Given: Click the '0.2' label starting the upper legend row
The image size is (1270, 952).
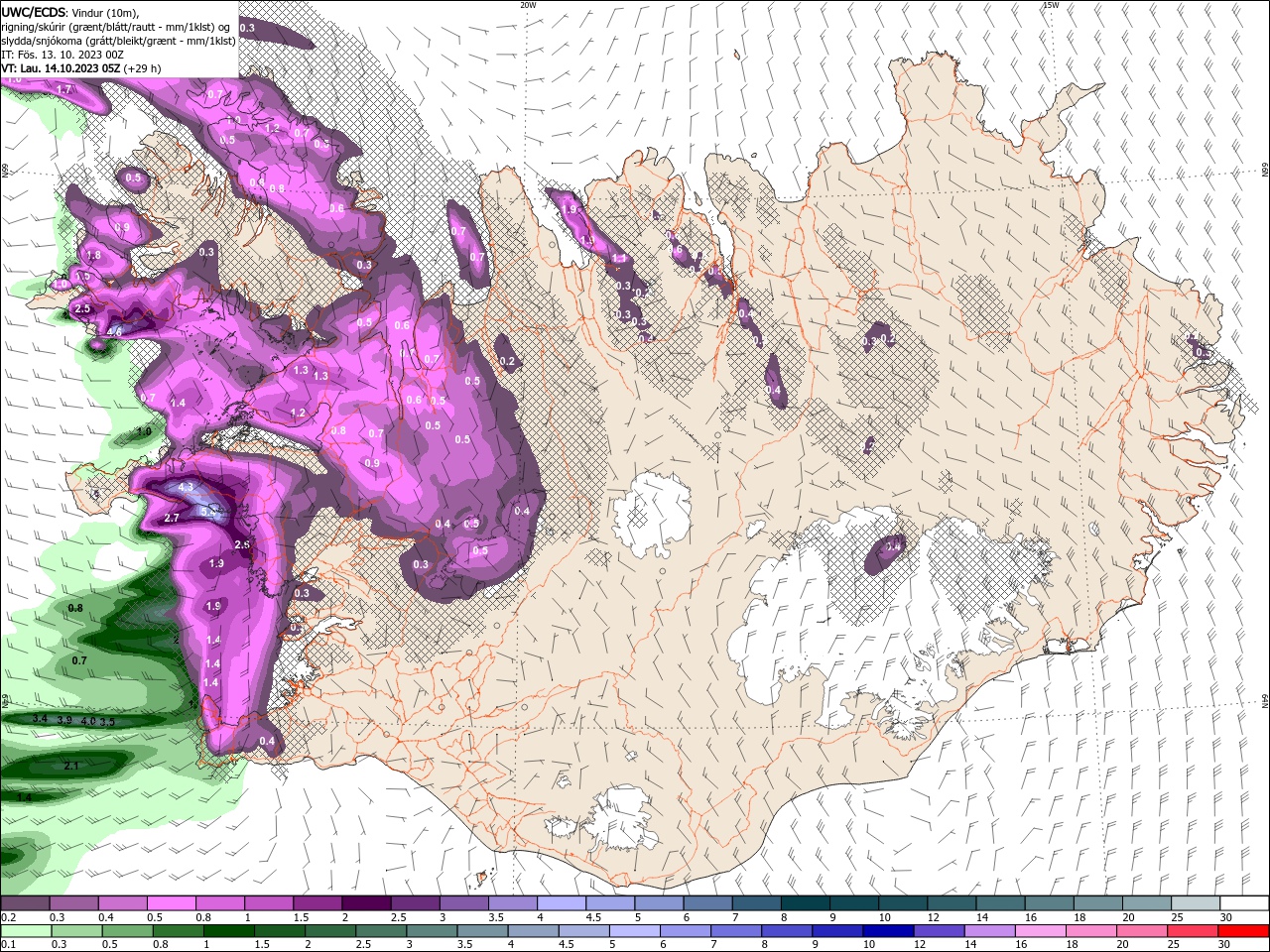Looking at the screenshot, I should [8, 917].
